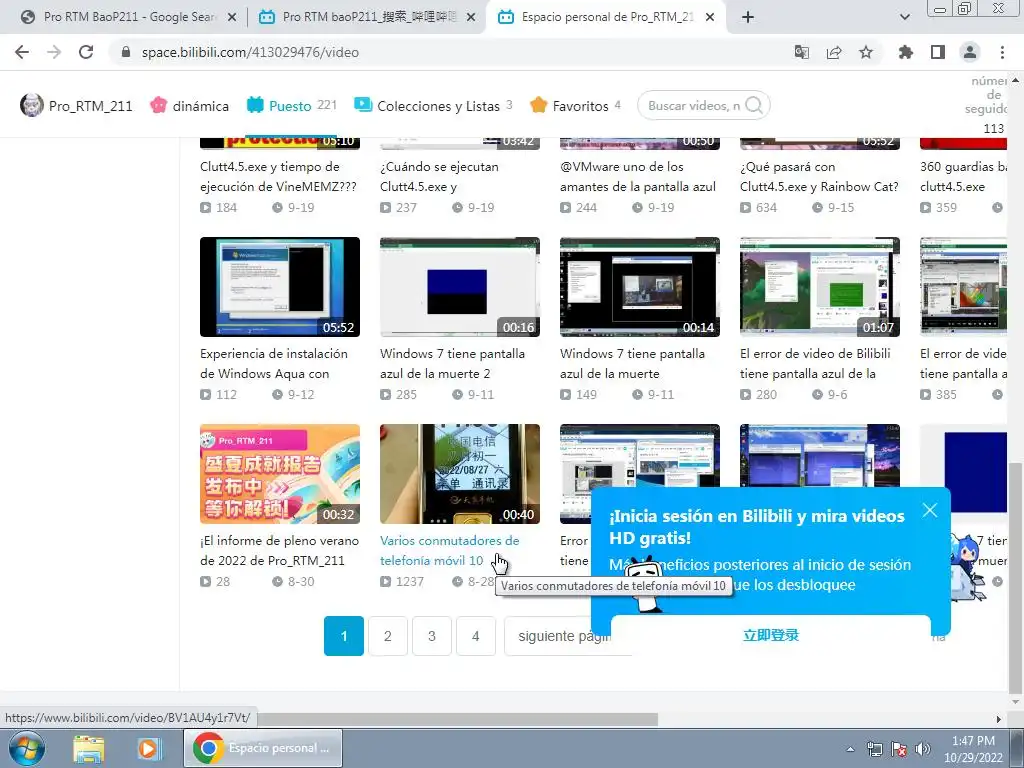
Task: Expand the tab search chevron
Action: pos(904,18)
